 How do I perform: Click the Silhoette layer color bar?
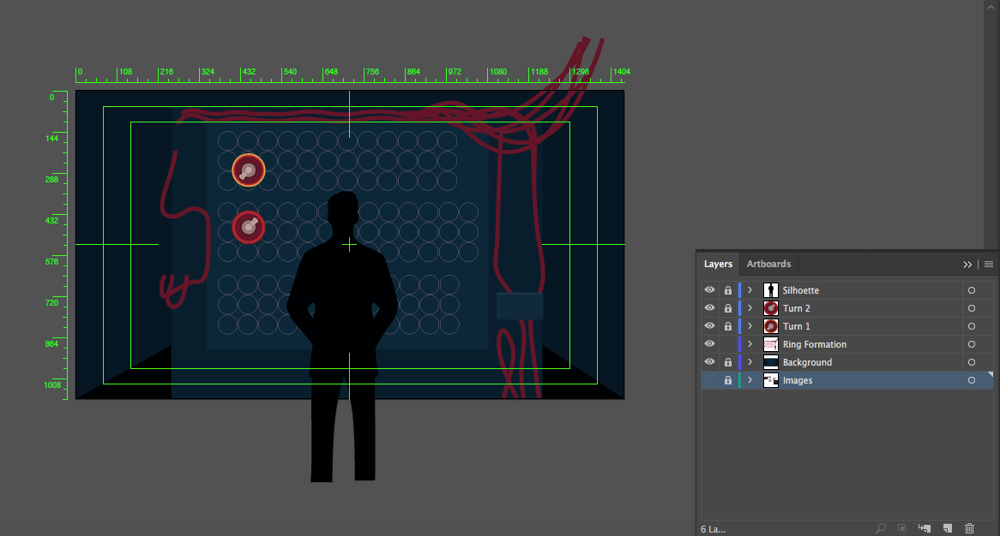[739, 290]
